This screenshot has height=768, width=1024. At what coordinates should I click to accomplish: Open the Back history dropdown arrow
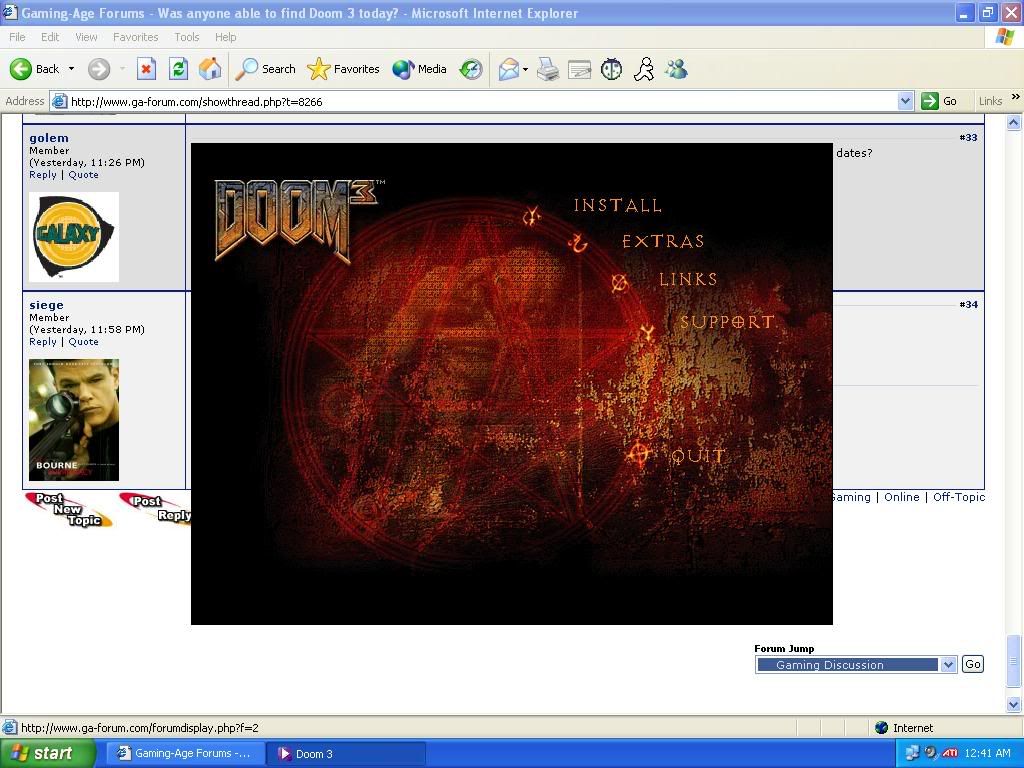(71, 69)
